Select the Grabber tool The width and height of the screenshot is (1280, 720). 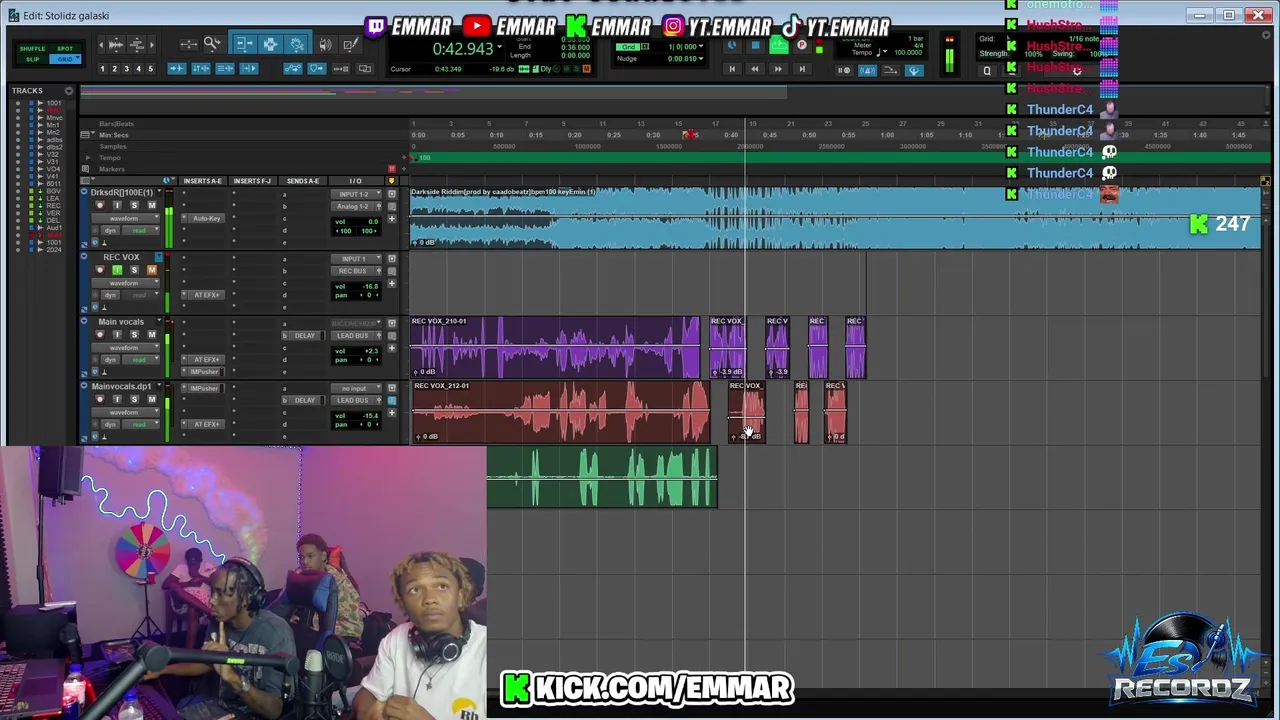[x=297, y=44]
